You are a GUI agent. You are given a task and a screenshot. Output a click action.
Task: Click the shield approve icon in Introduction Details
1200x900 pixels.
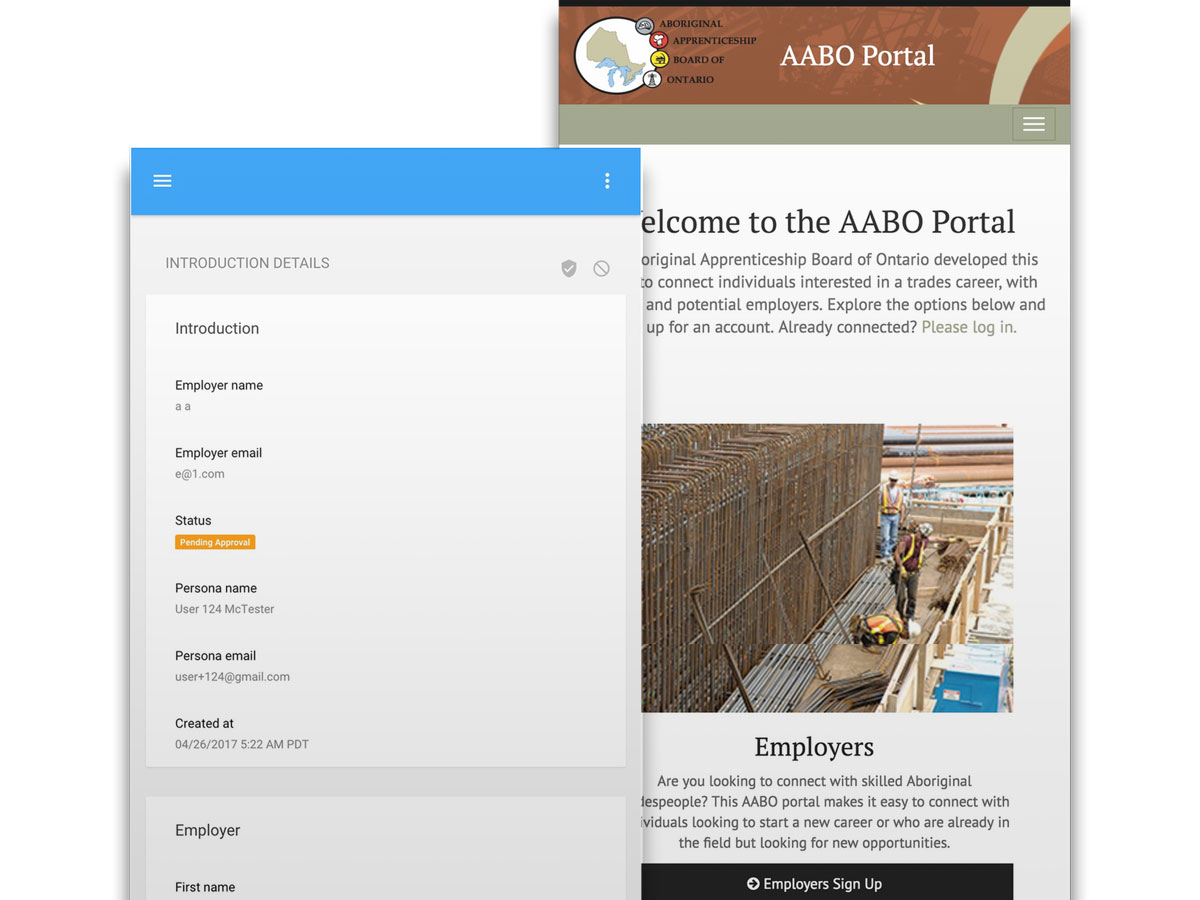(x=569, y=268)
